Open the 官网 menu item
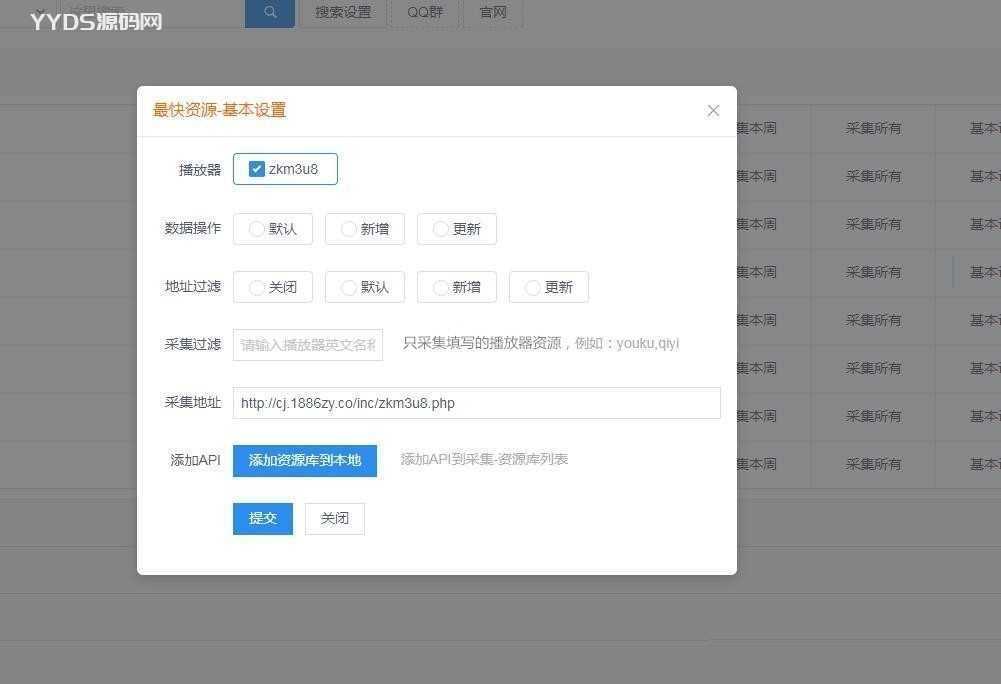The height and width of the screenshot is (684, 1001). pos(492,13)
